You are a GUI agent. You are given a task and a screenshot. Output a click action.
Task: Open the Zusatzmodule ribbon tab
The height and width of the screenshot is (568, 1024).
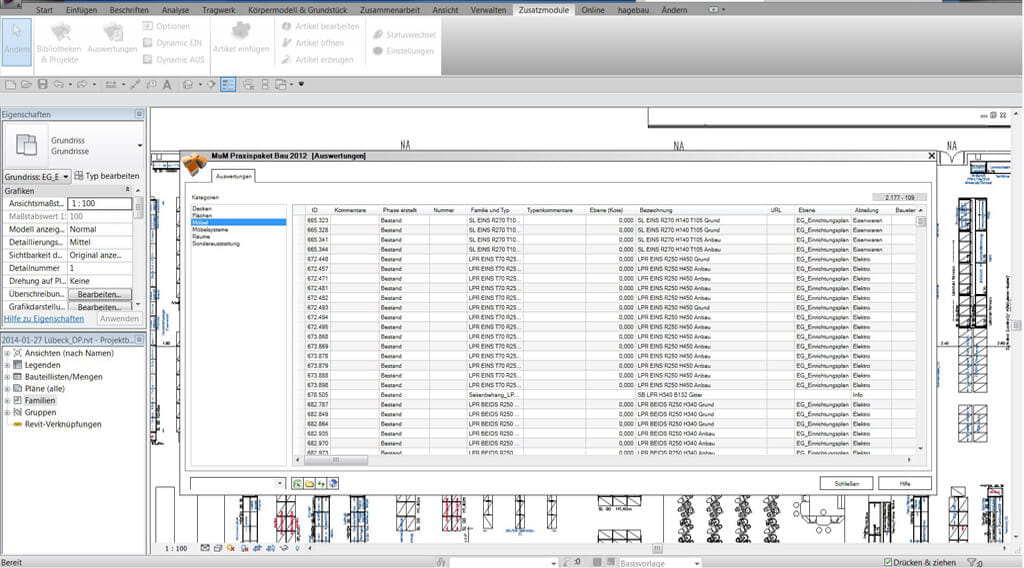point(544,10)
